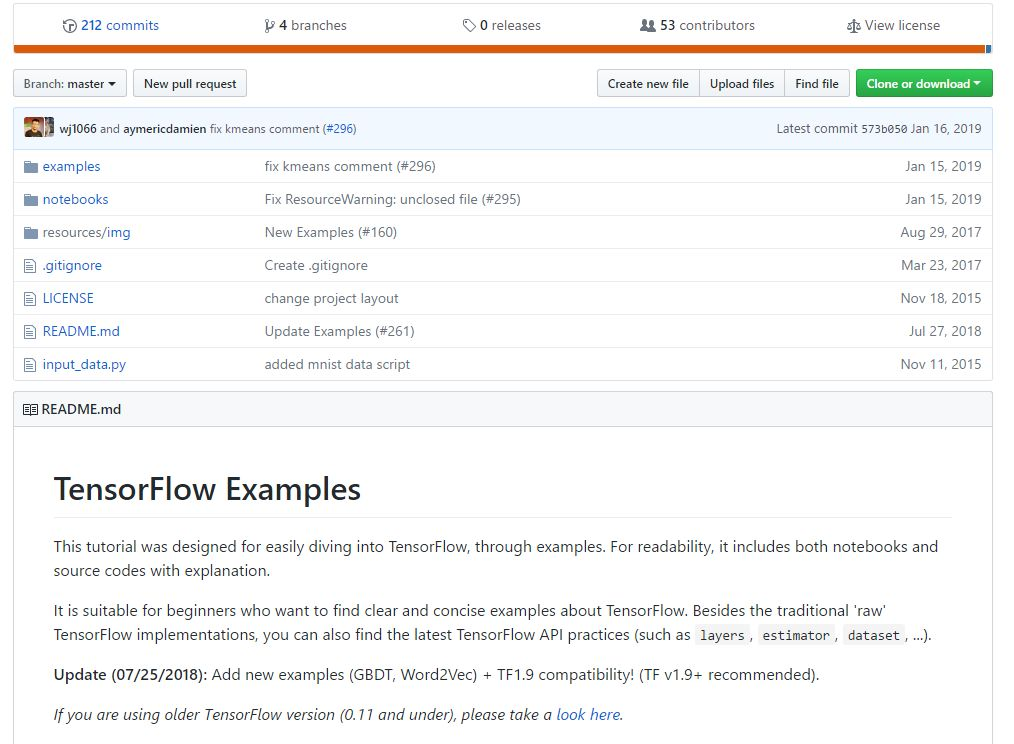Image resolution: width=1014 pixels, height=744 pixels.
Task: Open the examples folder
Action: pos(71,166)
